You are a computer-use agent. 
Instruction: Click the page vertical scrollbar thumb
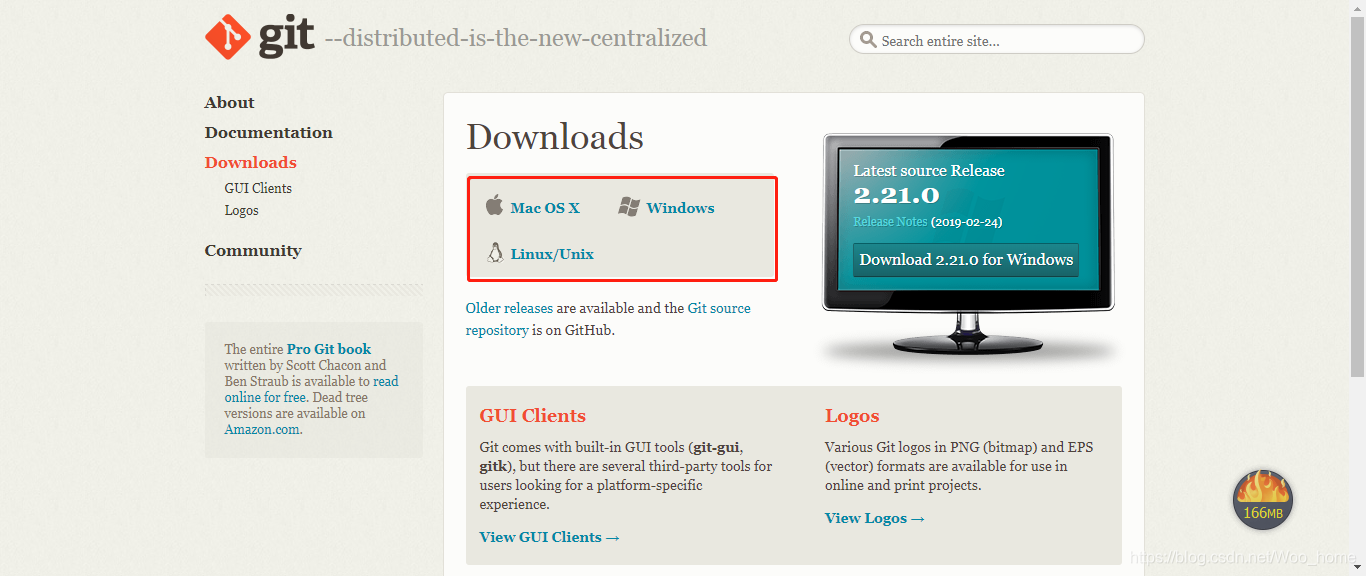pyautogui.click(x=1357, y=195)
